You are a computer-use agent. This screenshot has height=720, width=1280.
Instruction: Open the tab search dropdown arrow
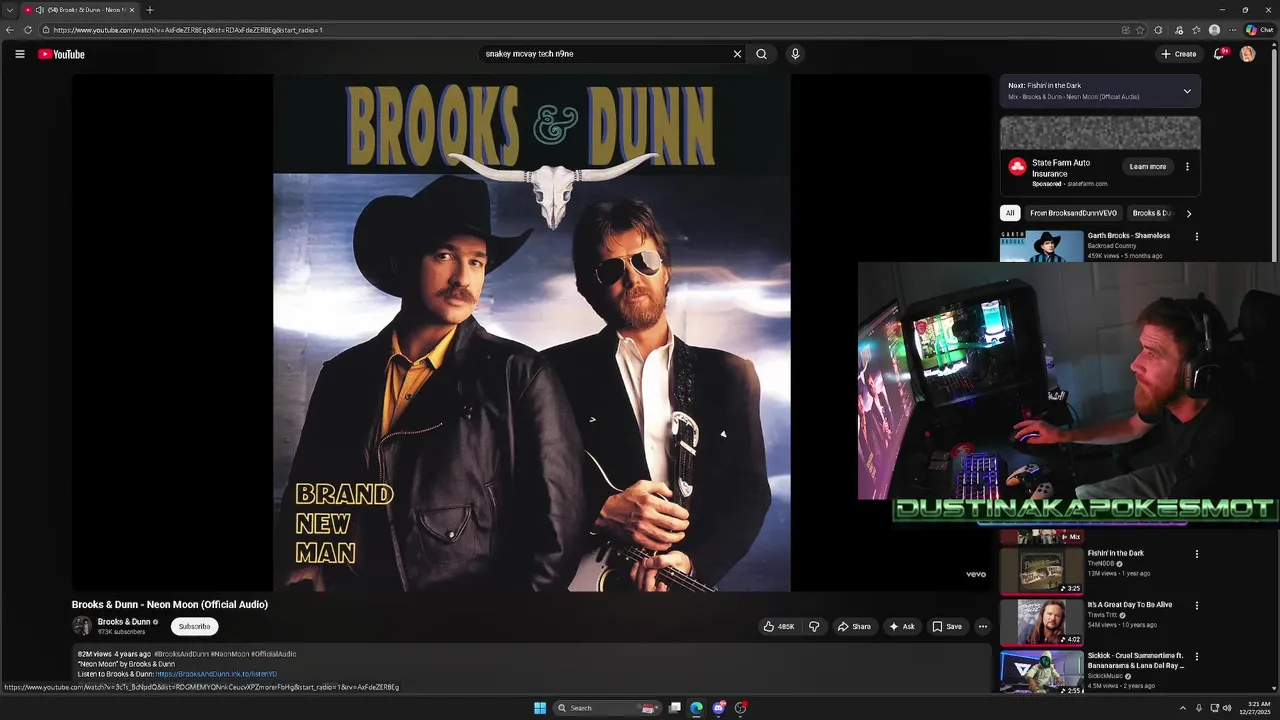click(x=9, y=10)
